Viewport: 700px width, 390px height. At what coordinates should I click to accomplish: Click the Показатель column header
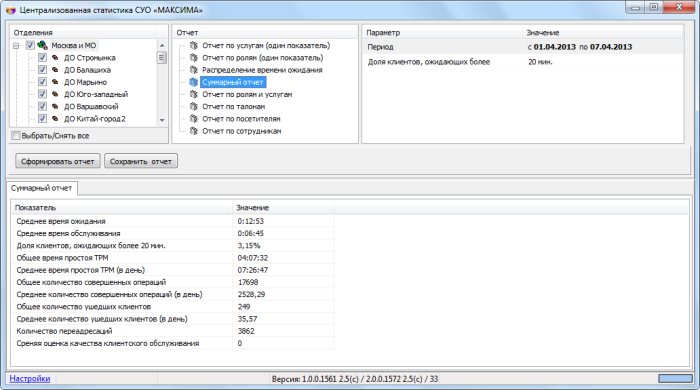click(x=122, y=207)
